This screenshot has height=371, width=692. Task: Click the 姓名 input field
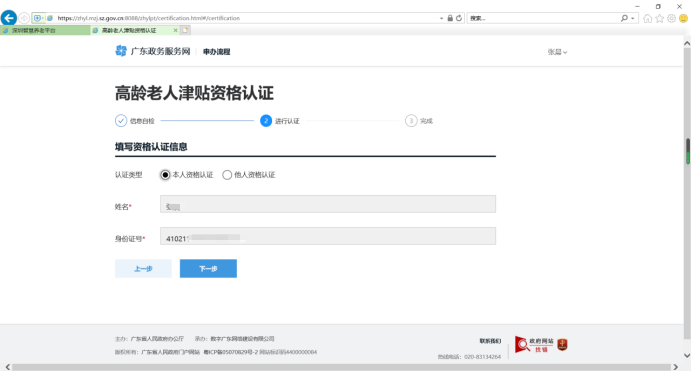click(328, 204)
